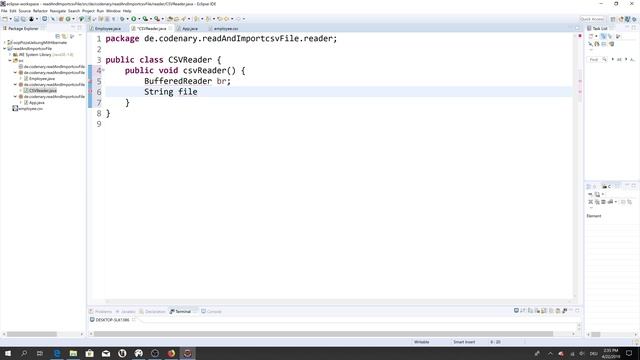Click search icon beside Find field
Image resolution: width=640 pixels, height=360 pixels.
coord(604,60)
